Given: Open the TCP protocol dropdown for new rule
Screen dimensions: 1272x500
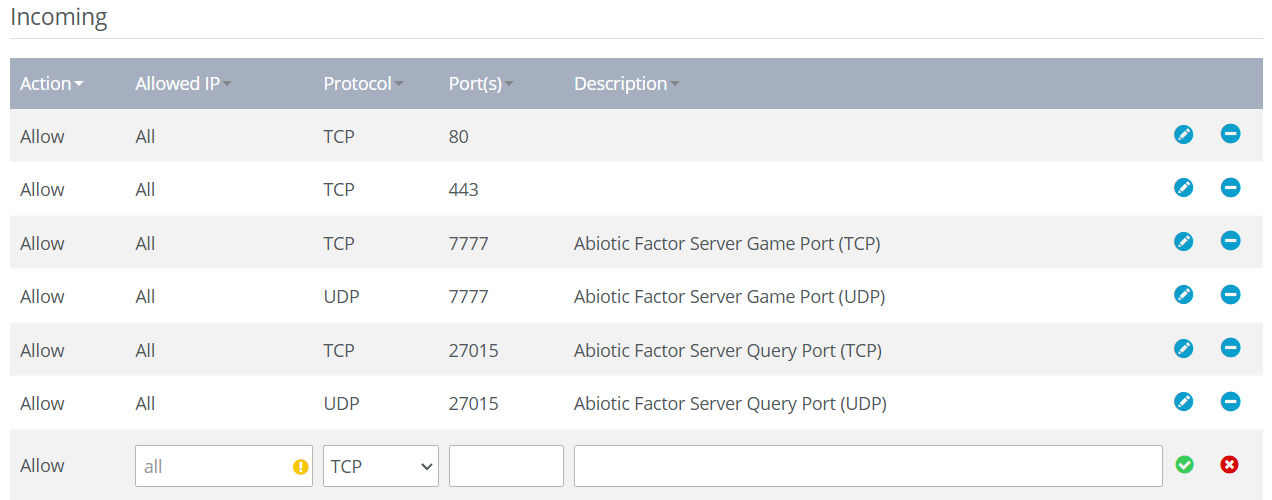Looking at the screenshot, I should tap(381, 466).
